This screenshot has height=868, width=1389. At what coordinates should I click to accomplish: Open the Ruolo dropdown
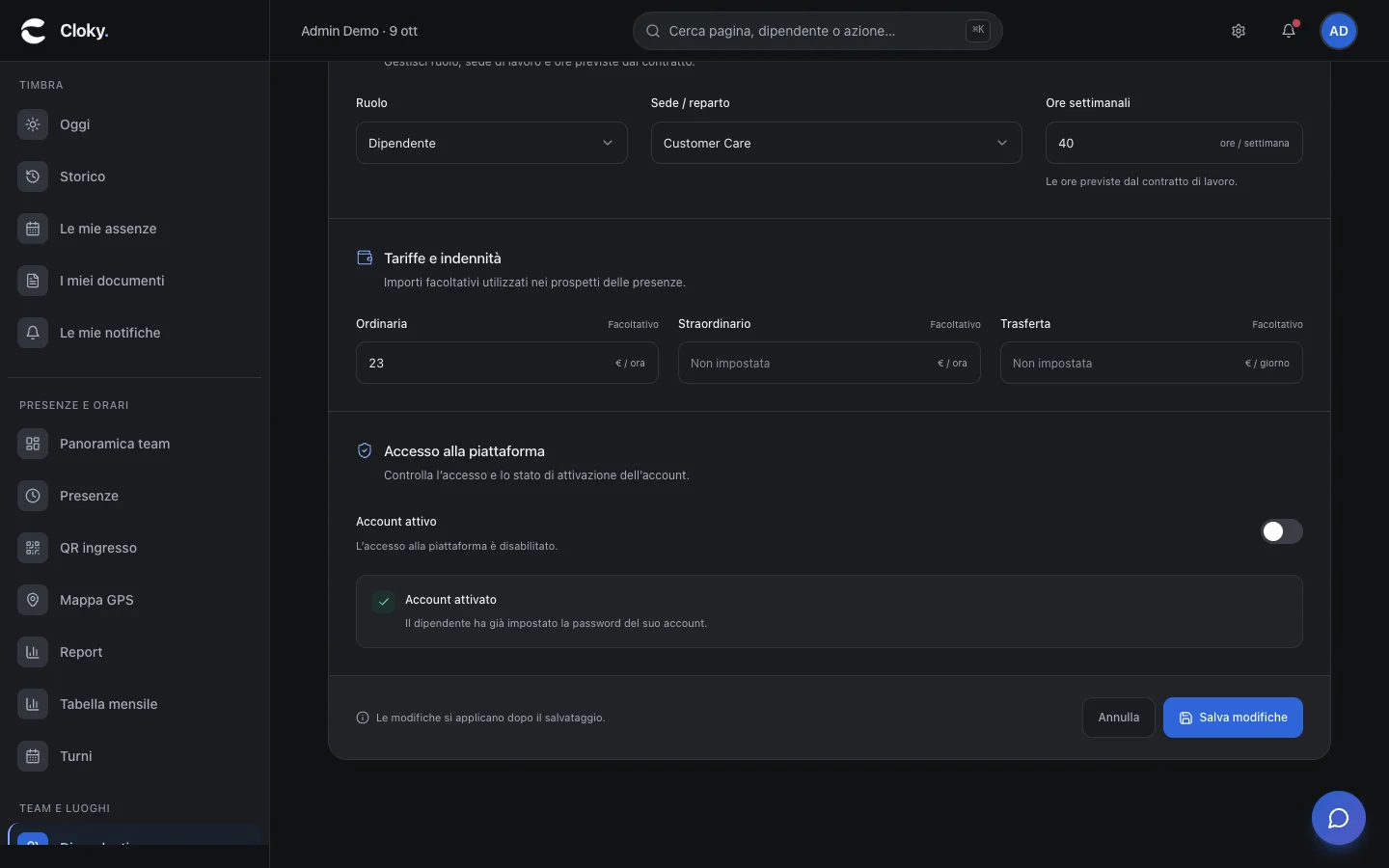point(492,143)
